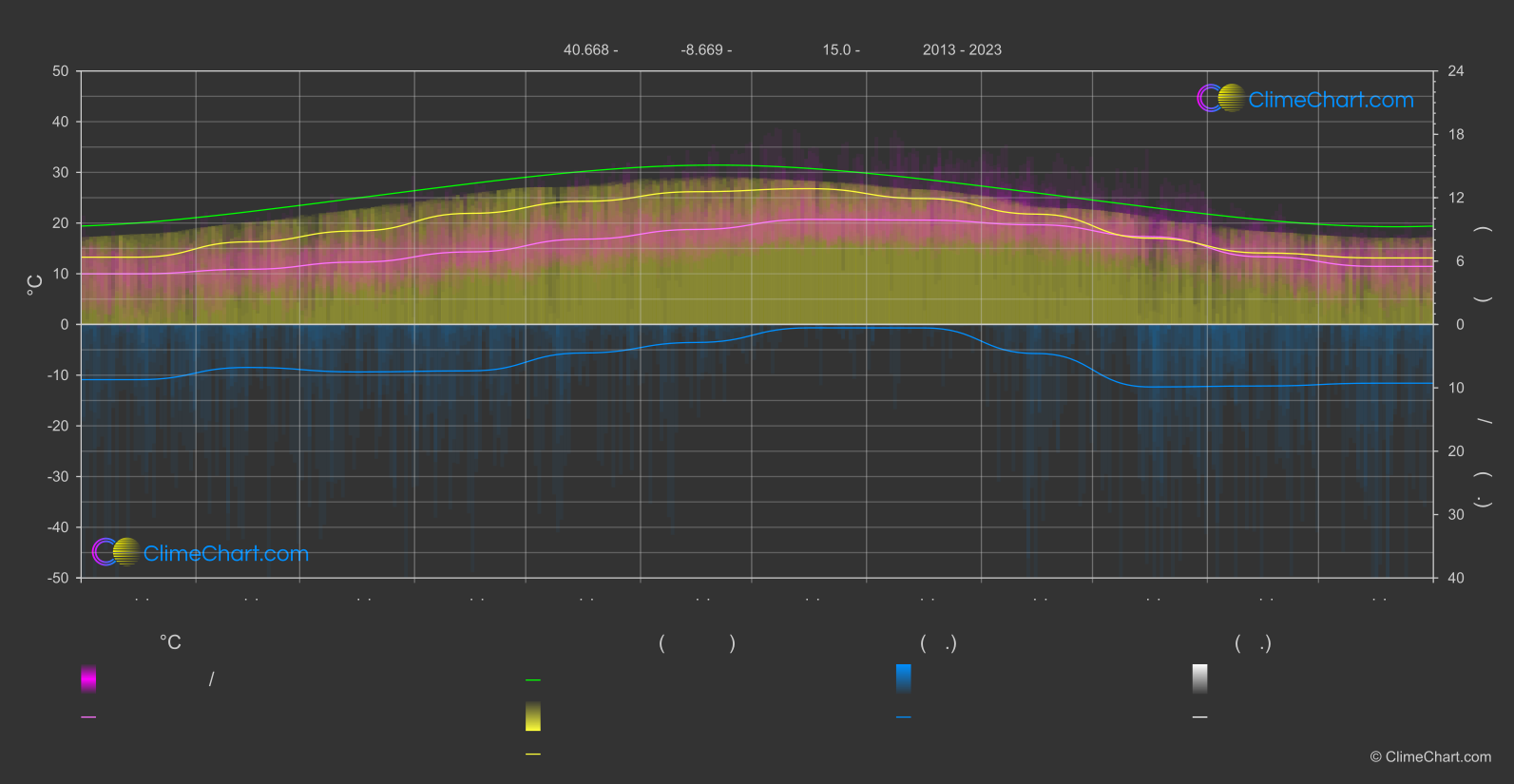Click the -8.669 longitude value in header
1514x784 pixels.
coord(702,49)
